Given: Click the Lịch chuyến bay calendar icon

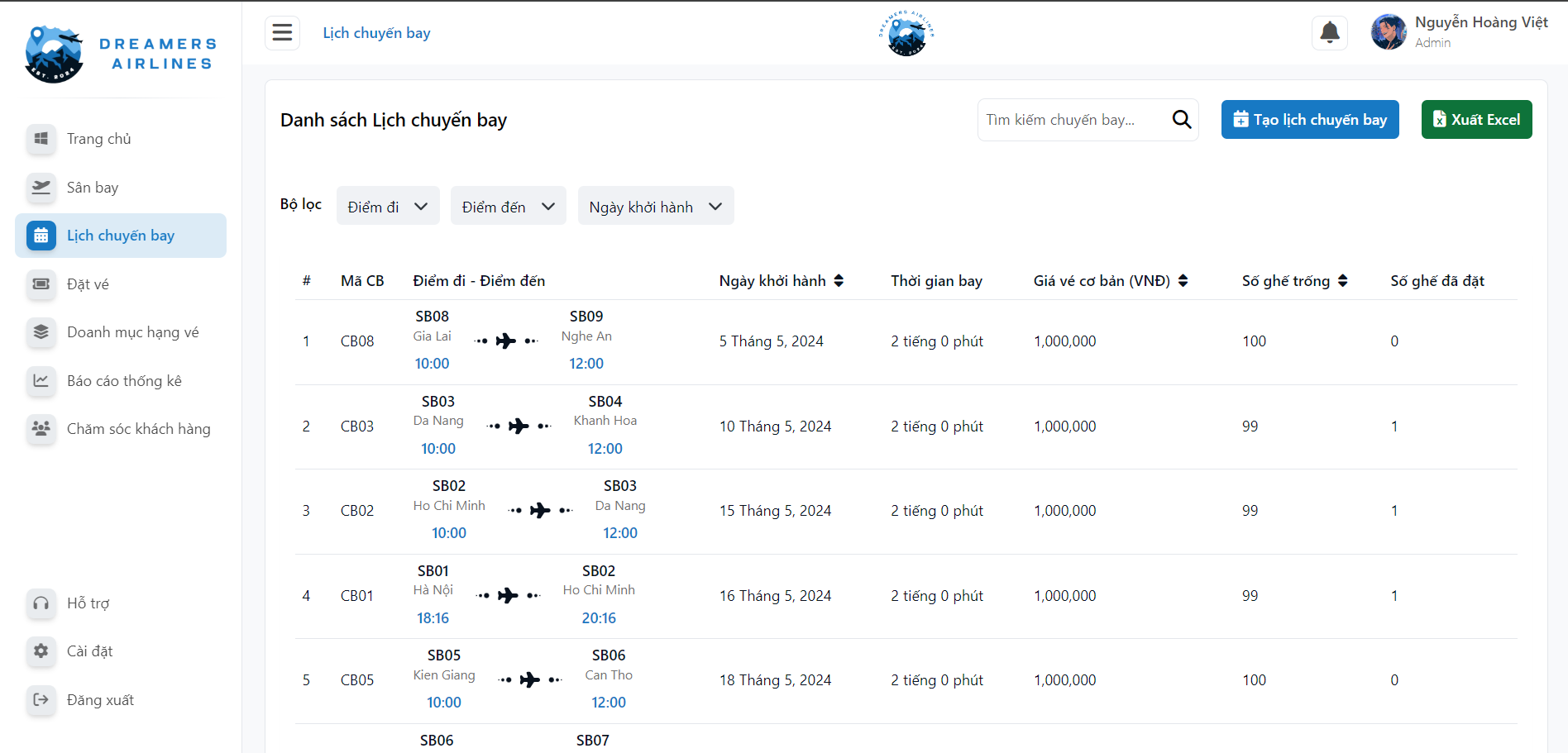Looking at the screenshot, I should [41, 236].
